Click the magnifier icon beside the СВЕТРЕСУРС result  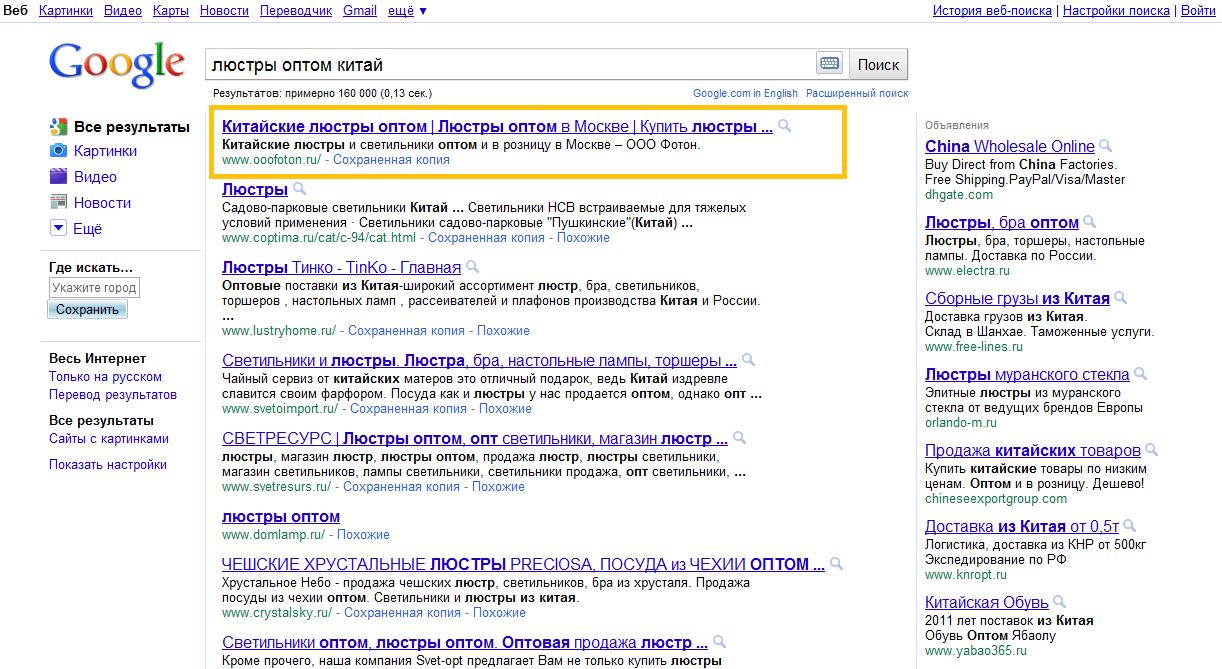coord(739,438)
